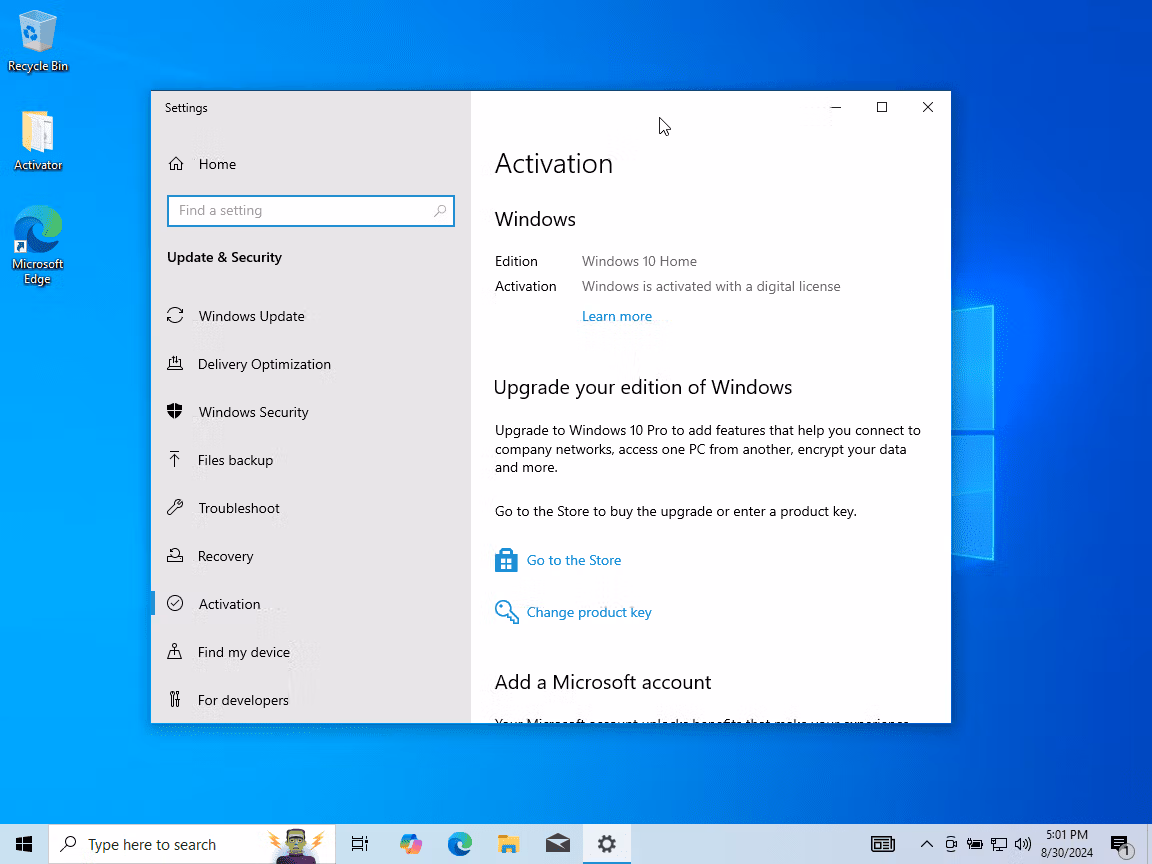The image size is (1152, 864).
Task: Click Settings gear icon on taskbar
Action: tap(607, 844)
